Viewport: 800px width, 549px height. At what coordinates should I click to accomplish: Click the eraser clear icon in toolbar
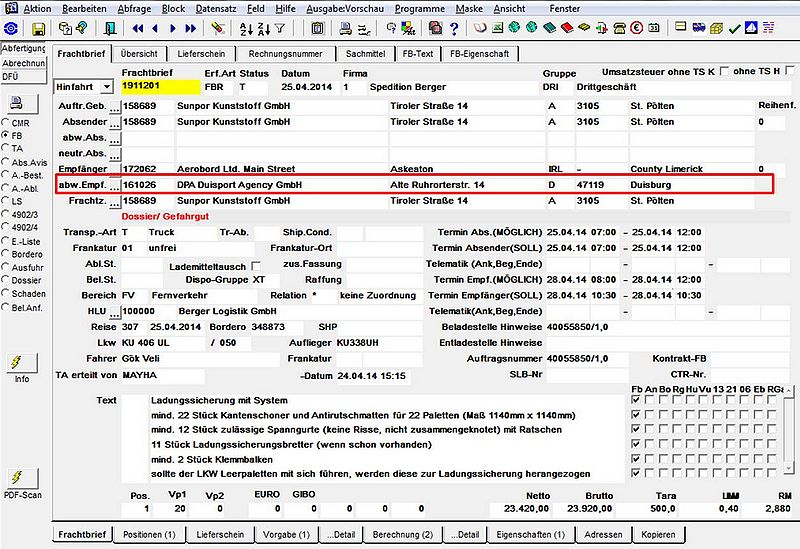[218, 28]
